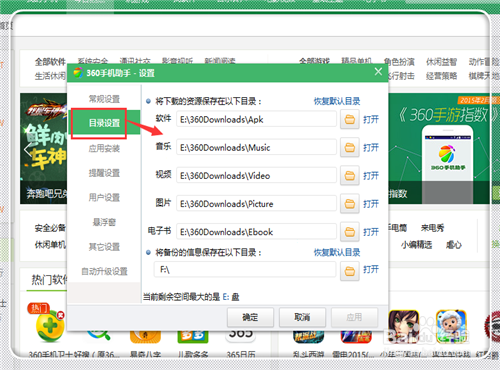Open 小编精选 link in main window

(x=417, y=245)
